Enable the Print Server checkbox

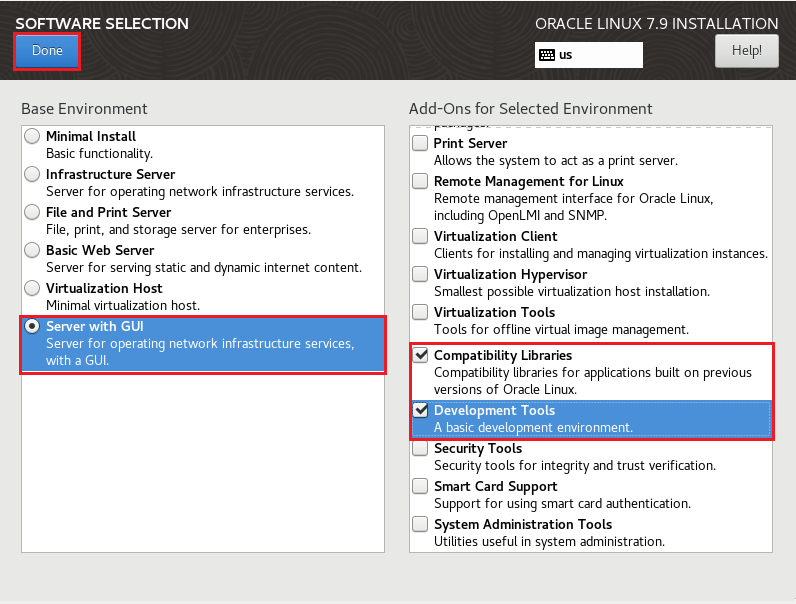click(420, 143)
